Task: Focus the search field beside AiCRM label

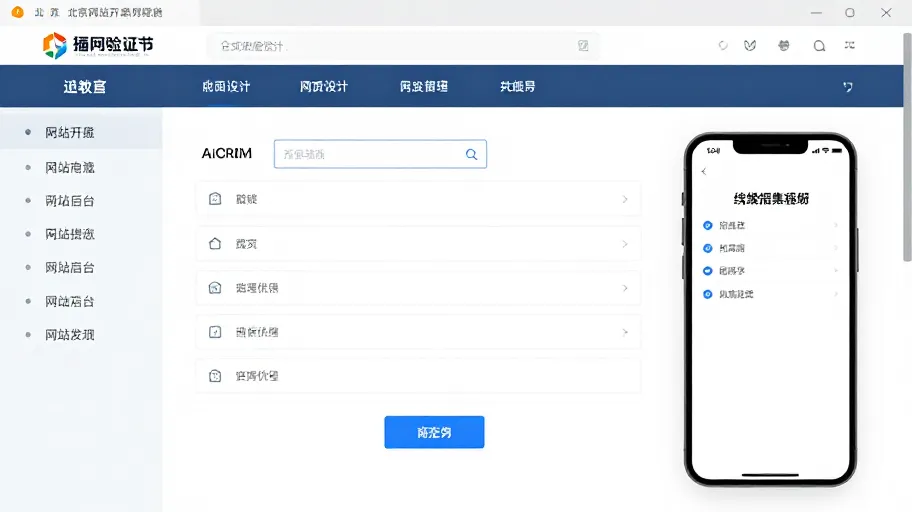Action: point(380,154)
